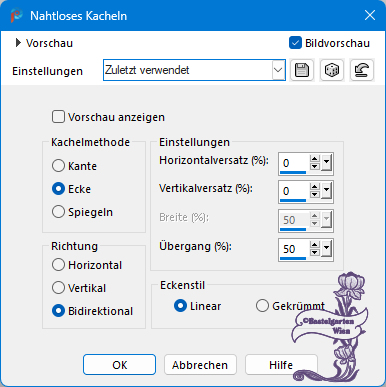Viewport: 386px width, 387px height.
Task: Click the save preset floppy disk icon
Action: click(x=302, y=70)
